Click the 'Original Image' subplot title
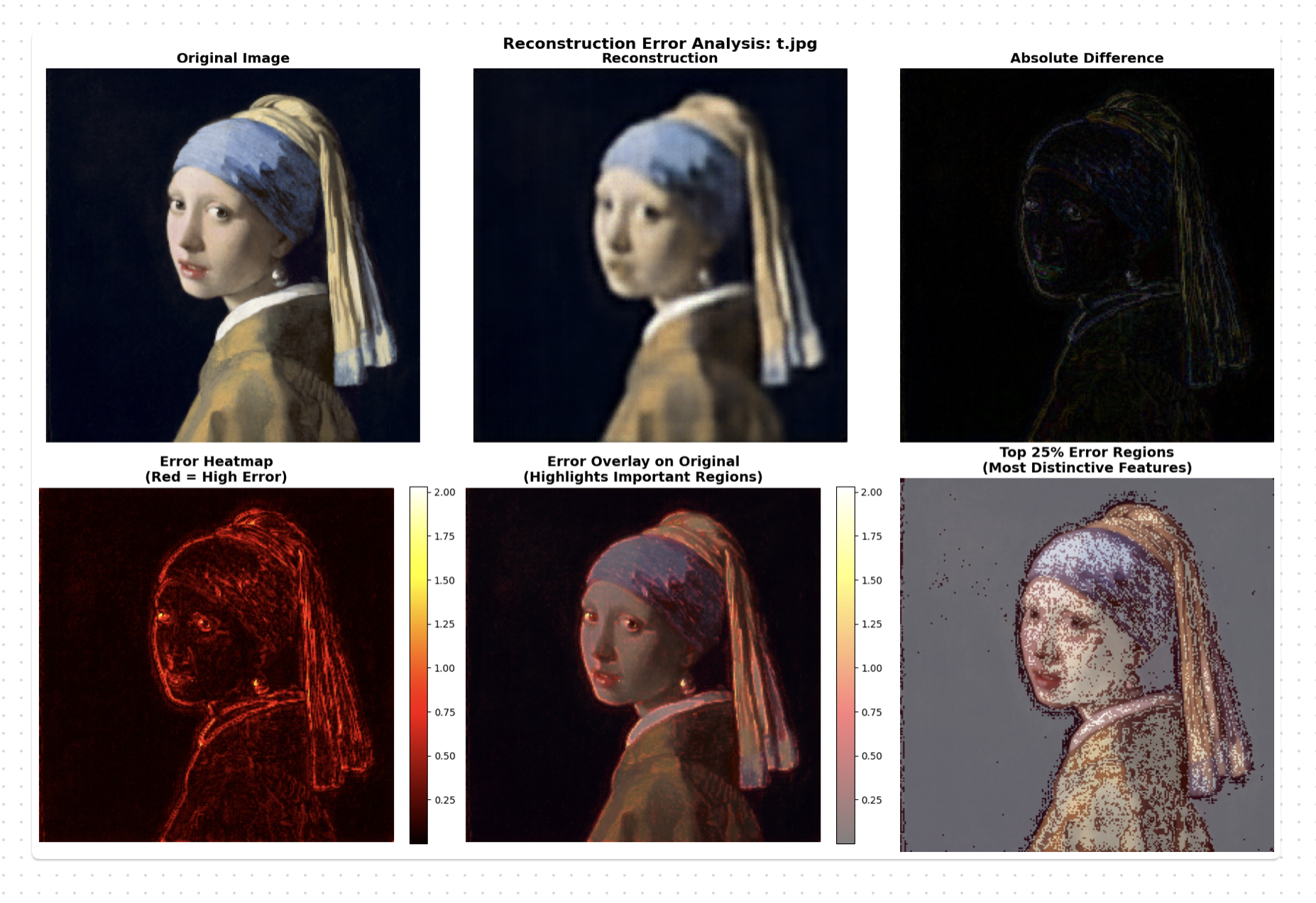Screen dimensions: 1316x903 point(233,58)
